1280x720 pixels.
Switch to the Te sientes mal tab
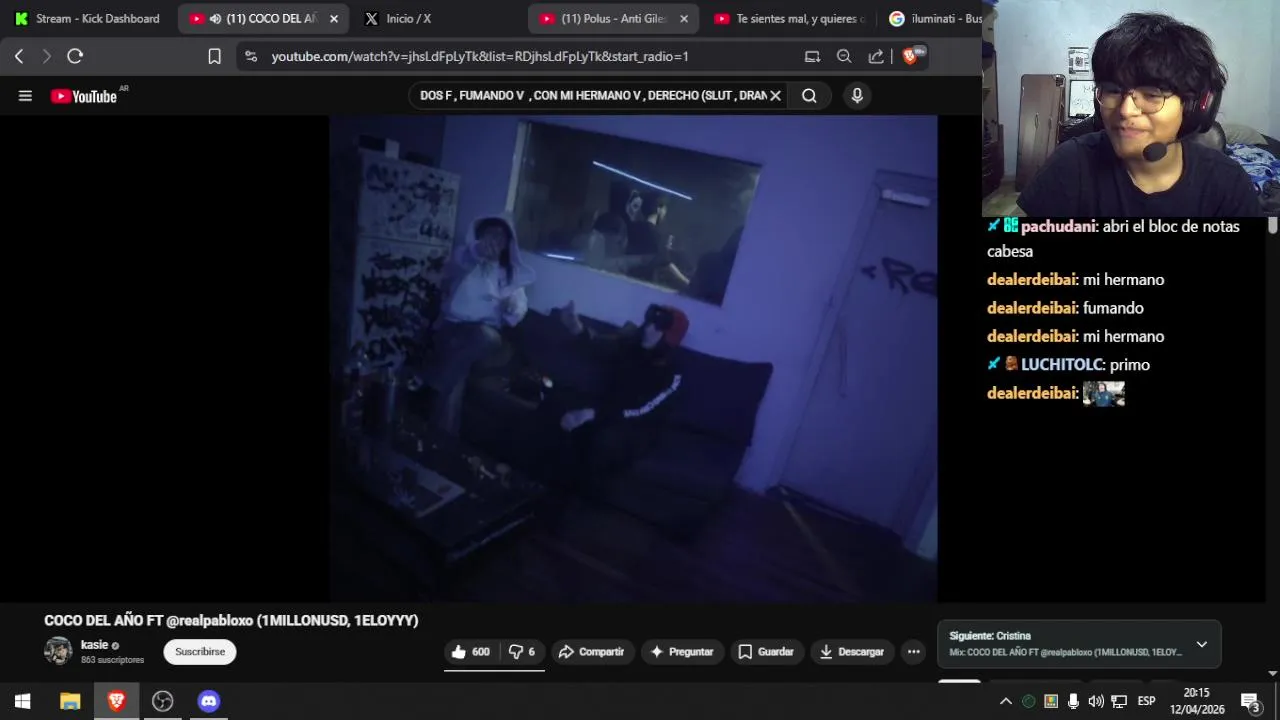(x=790, y=19)
